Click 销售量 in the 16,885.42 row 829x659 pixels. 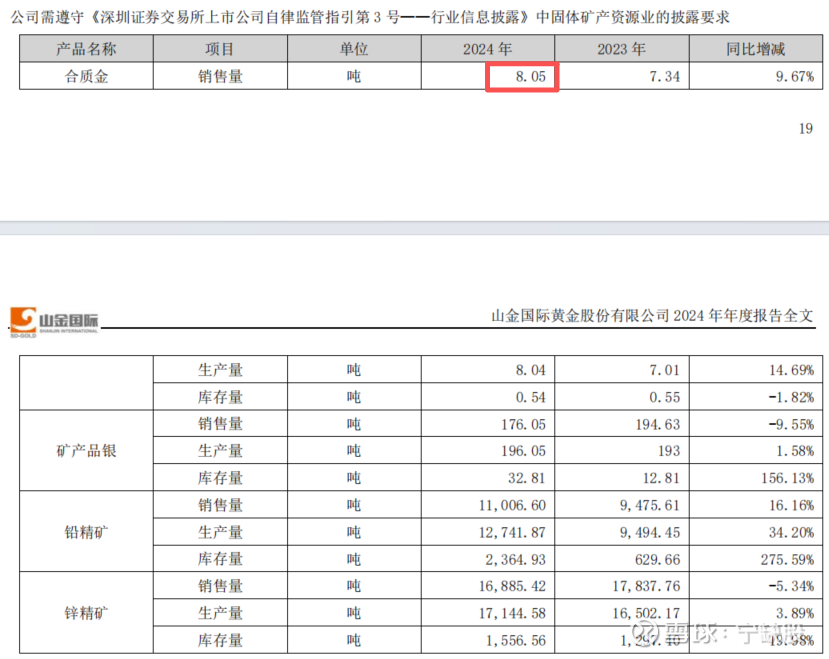(220, 586)
